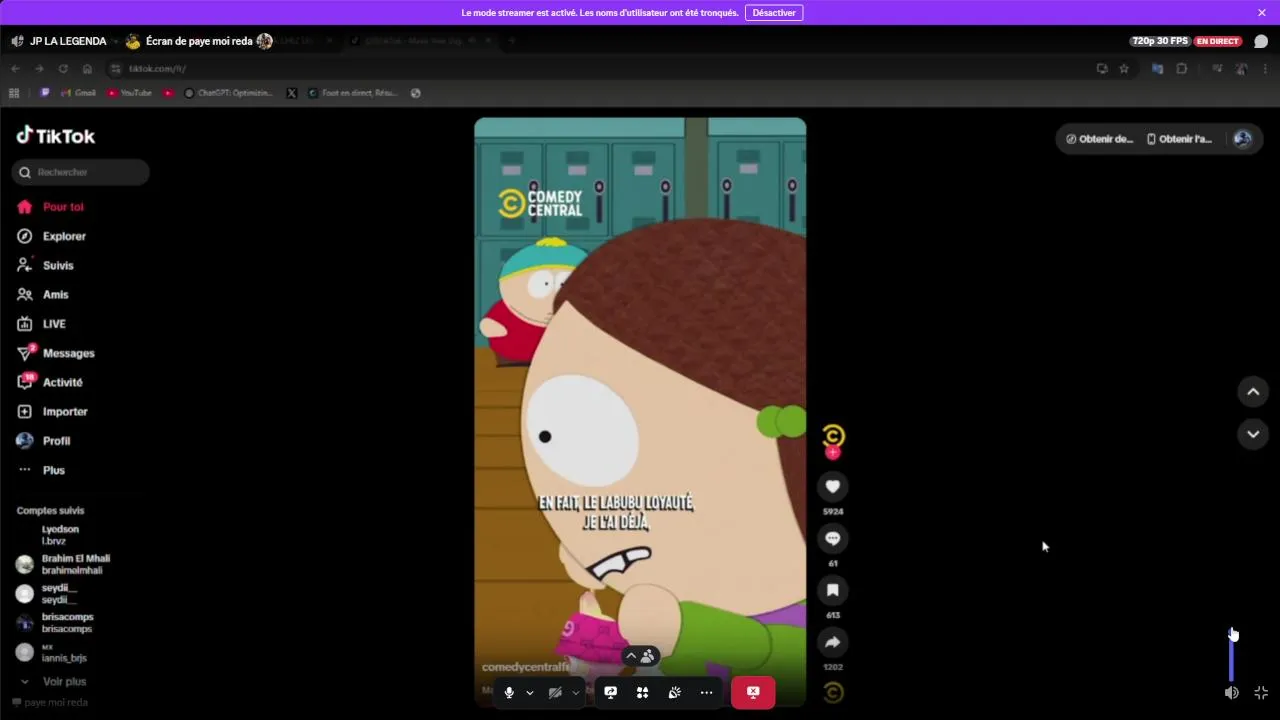1280x720 pixels.
Task: Go to the next video with down arrow
Action: [1253, 434]
